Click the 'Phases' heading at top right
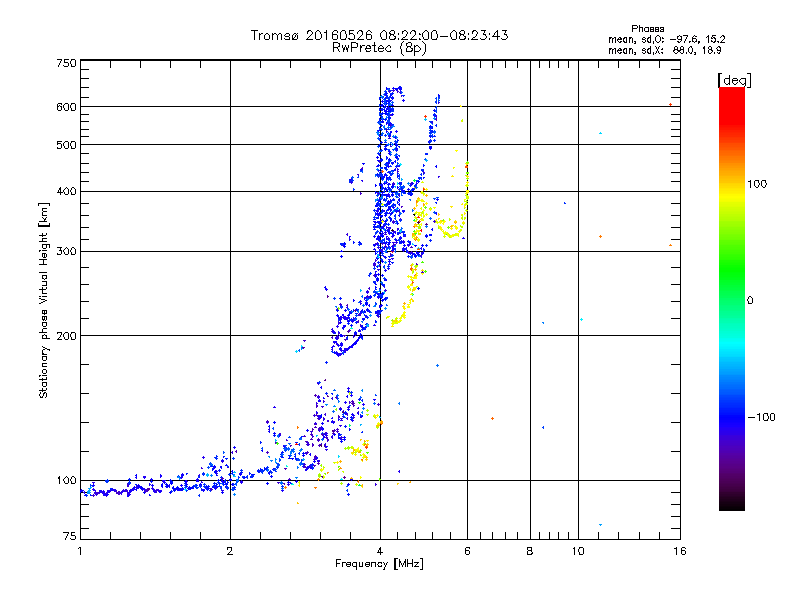Image resolution: width=800 pixels, height=600 pixels. (x=647, y=29)
